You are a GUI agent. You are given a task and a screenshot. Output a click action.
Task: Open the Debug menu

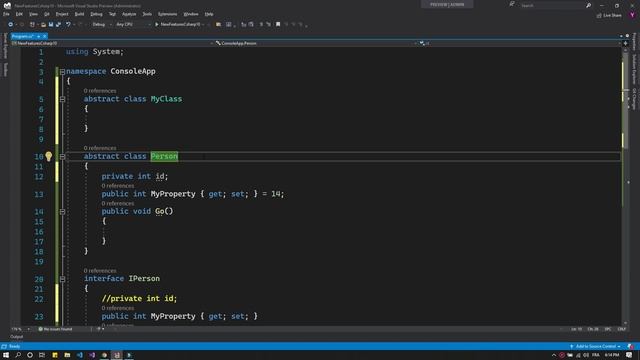(x=96, y=14)
